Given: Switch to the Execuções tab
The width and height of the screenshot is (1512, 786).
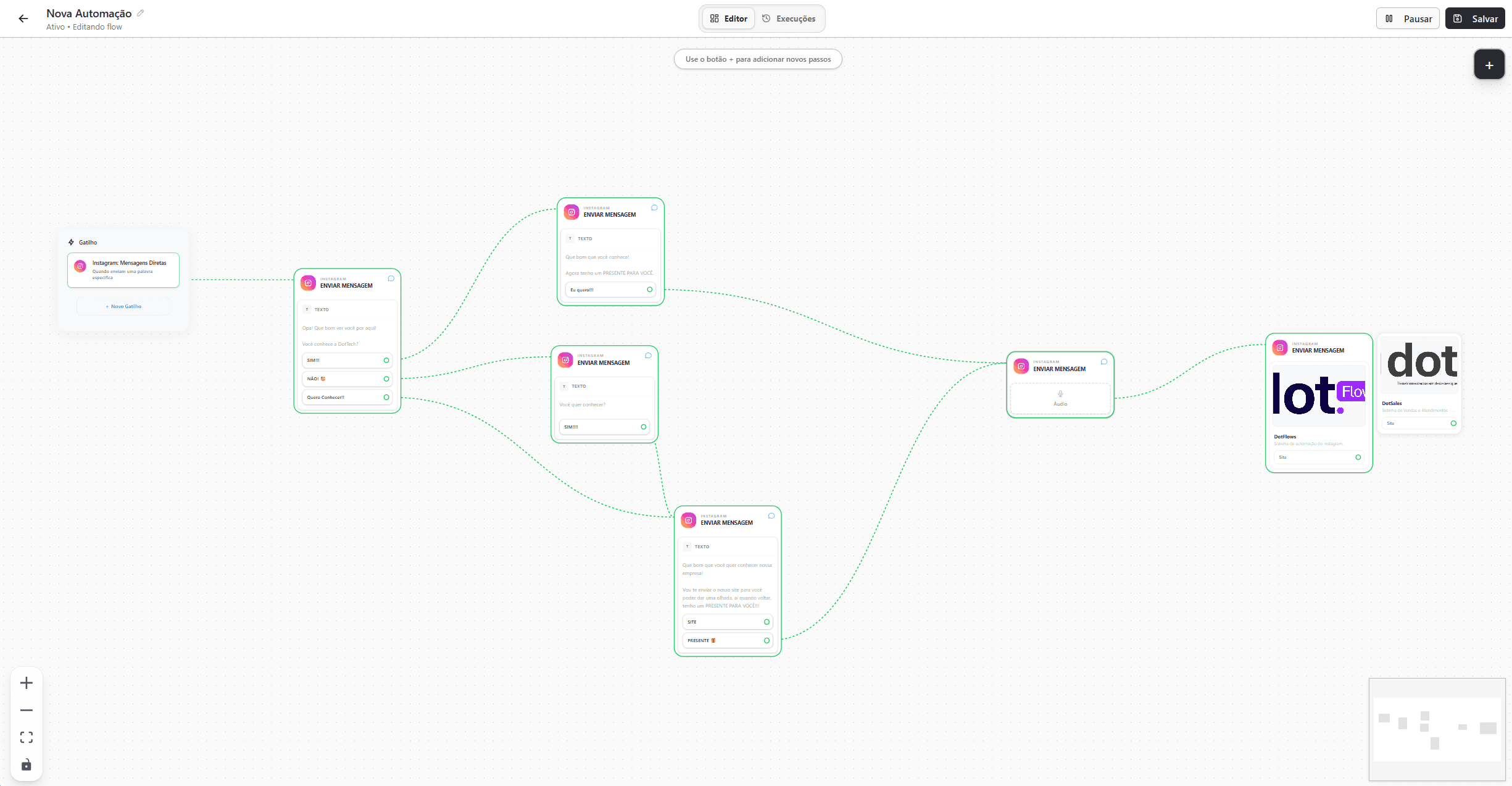Looking at the screenshot, I should click(x=789, y=19).
